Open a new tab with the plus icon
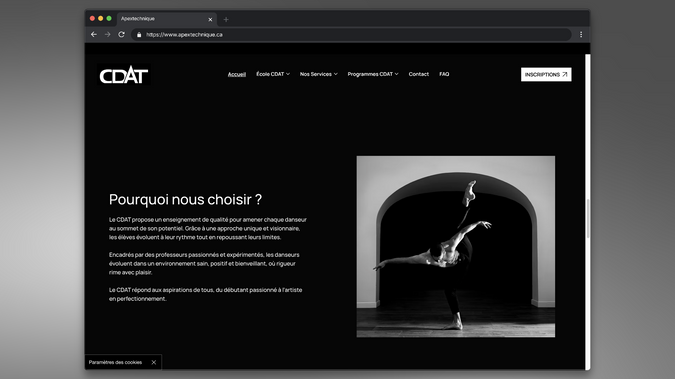Image resolution: width=675 pixels, height=379 pixels. pos(226,19)
